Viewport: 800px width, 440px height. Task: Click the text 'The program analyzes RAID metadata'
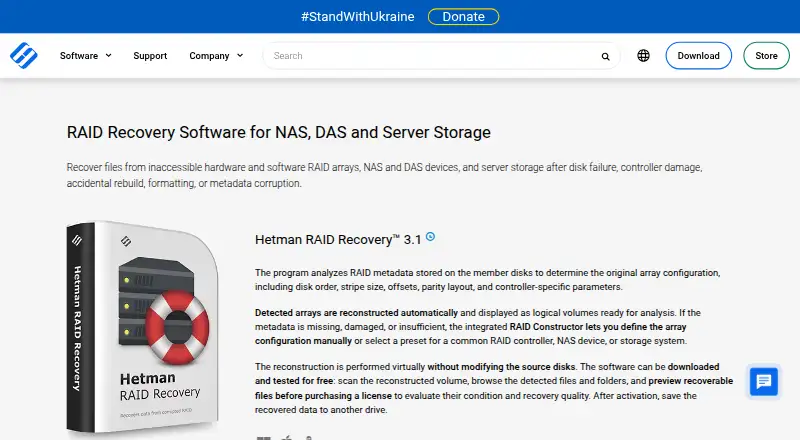(x=336, y=273)
